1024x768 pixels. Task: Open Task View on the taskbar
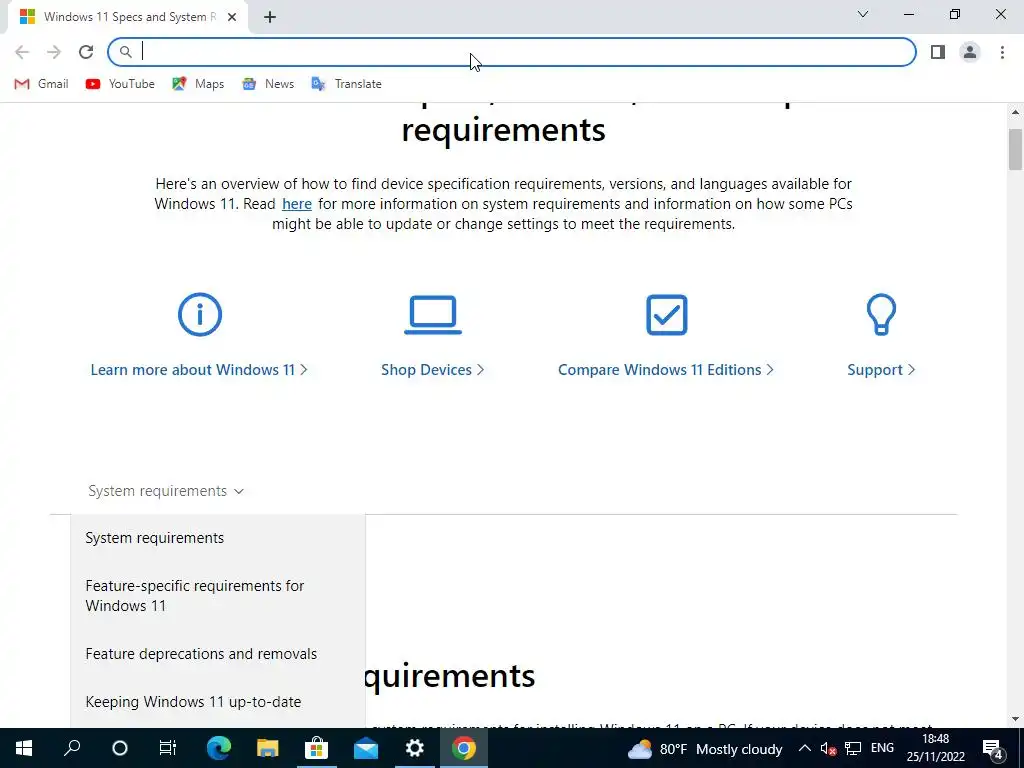(168, 748)
